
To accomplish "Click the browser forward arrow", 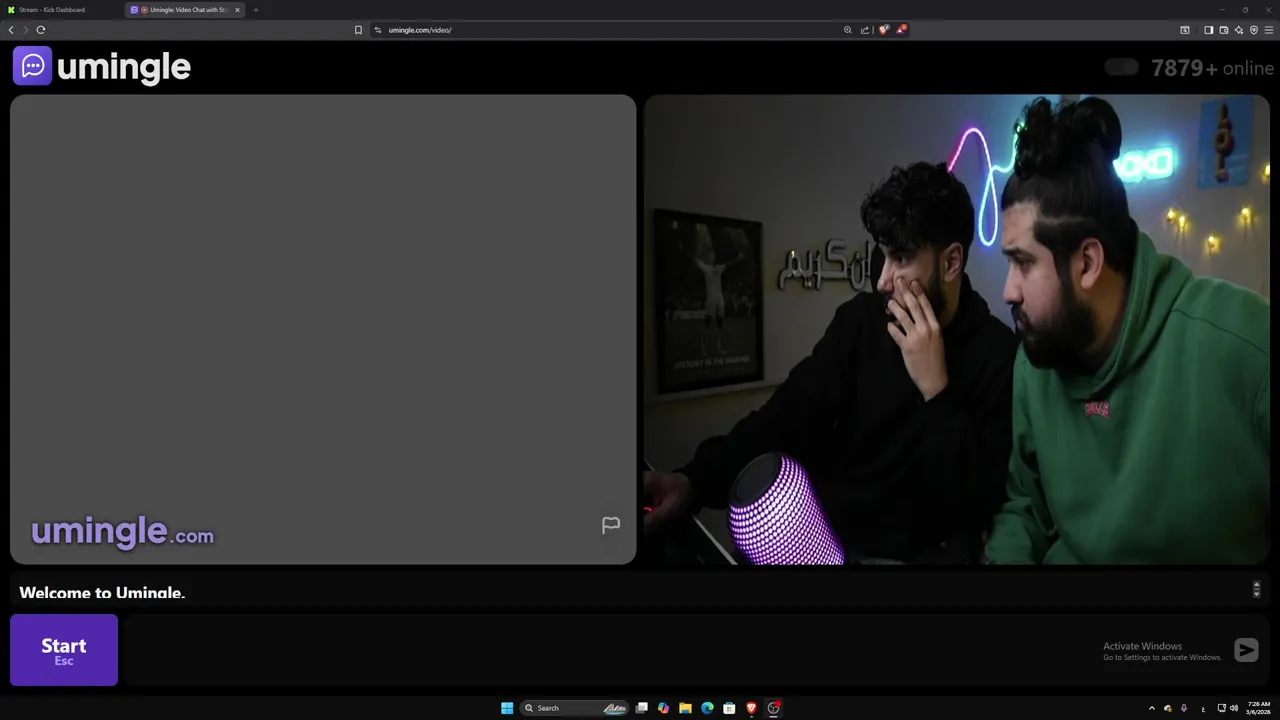I will click(x=25, y=30).
